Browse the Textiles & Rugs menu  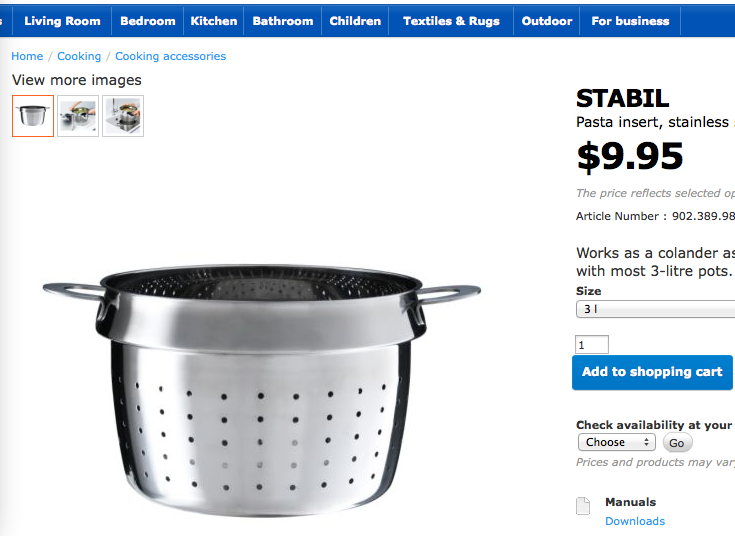click(451, 21)
